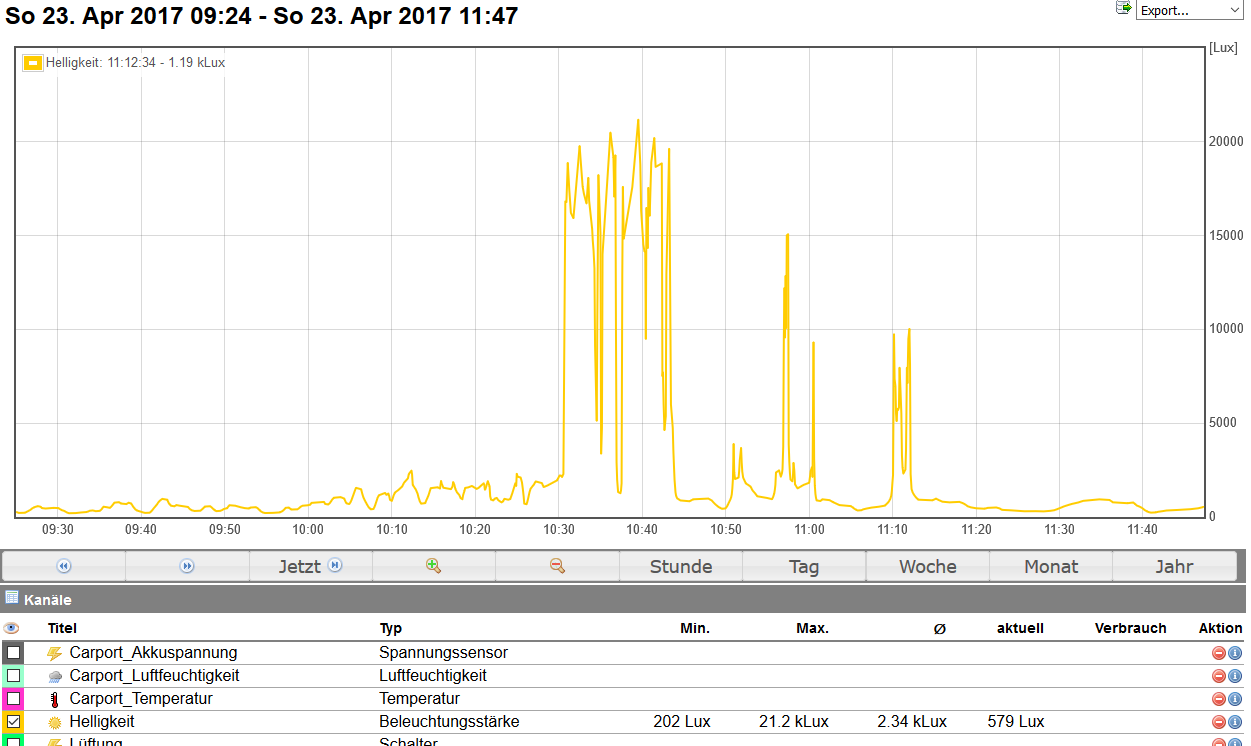This screenshot has height=746, width=1251.
Task: Click the yellow Helligkeit legend swatch in the chart
Action: point(33,63)
